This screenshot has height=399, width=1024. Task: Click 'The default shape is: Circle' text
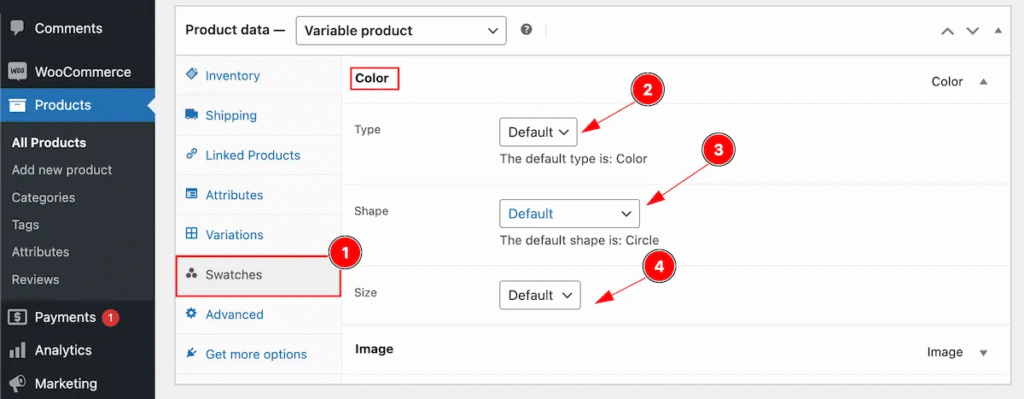pyautogui.click(x=579, y=240)
